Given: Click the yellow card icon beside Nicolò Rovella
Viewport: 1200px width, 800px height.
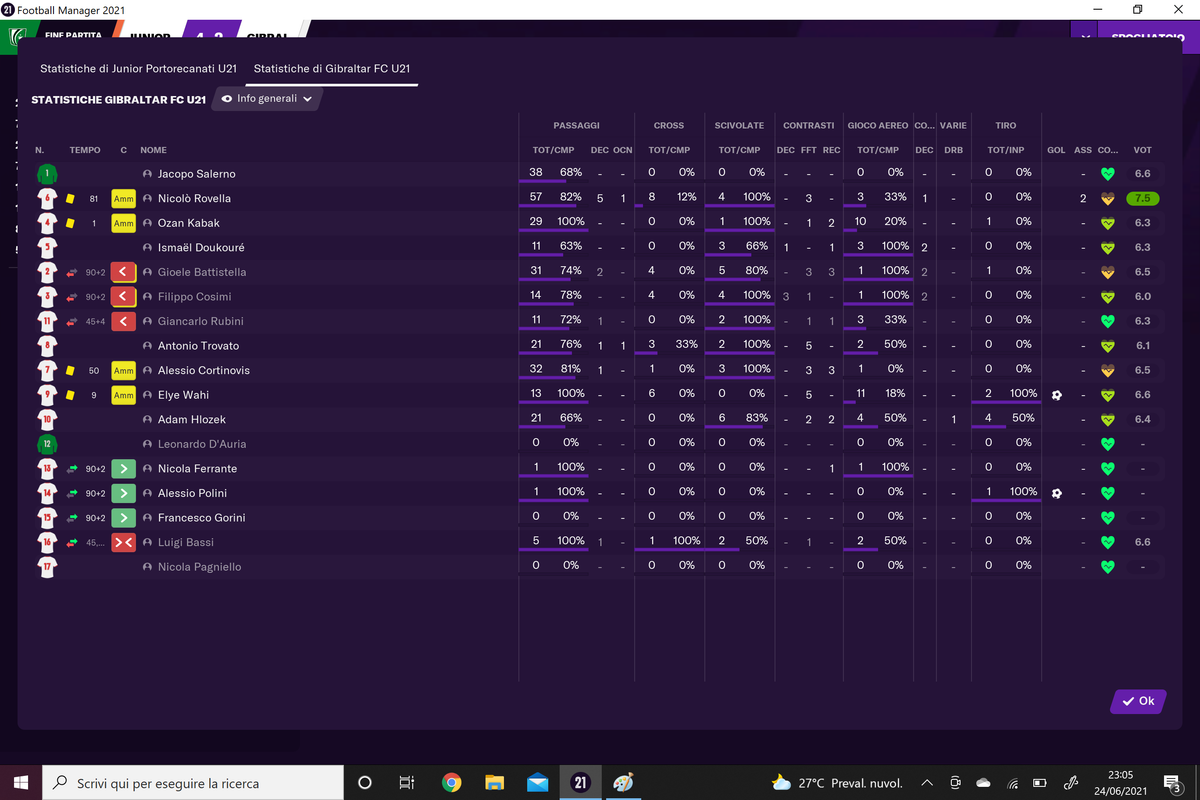Looking at the screenshot, I should click(x=71, y=198).
